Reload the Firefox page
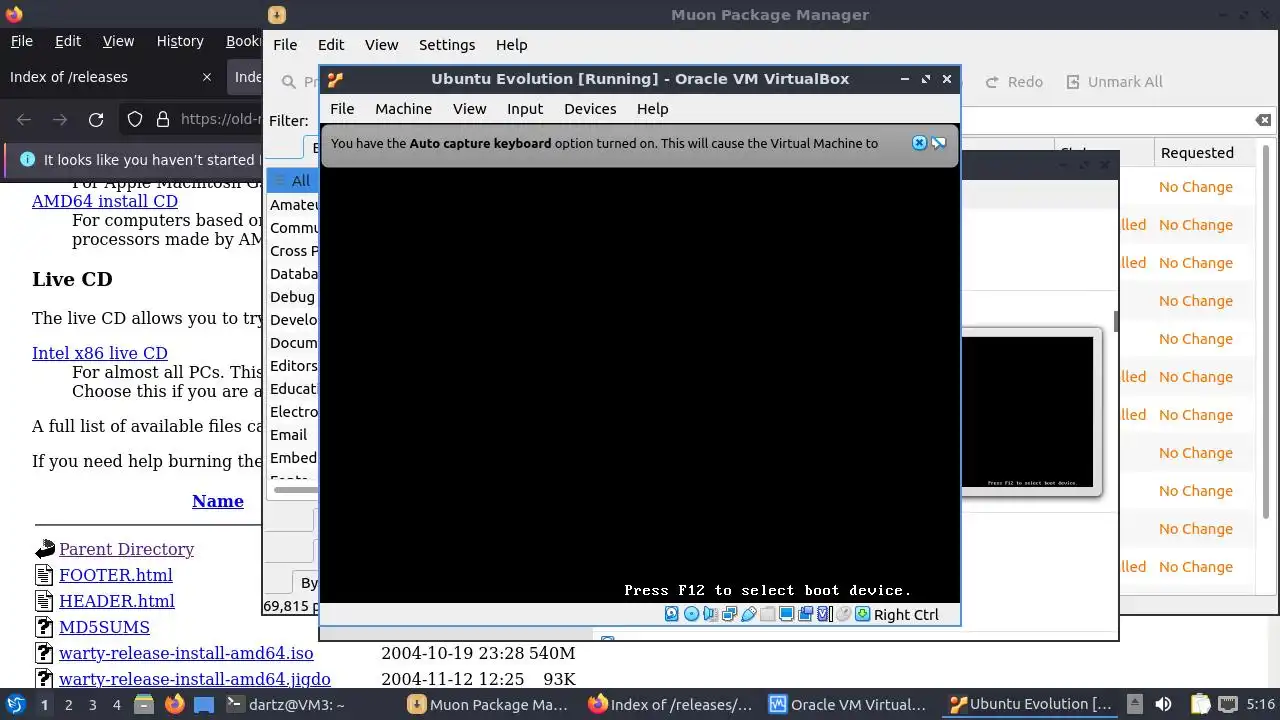The width and height of the screenshot is (1280, 720). pos(96,120)
